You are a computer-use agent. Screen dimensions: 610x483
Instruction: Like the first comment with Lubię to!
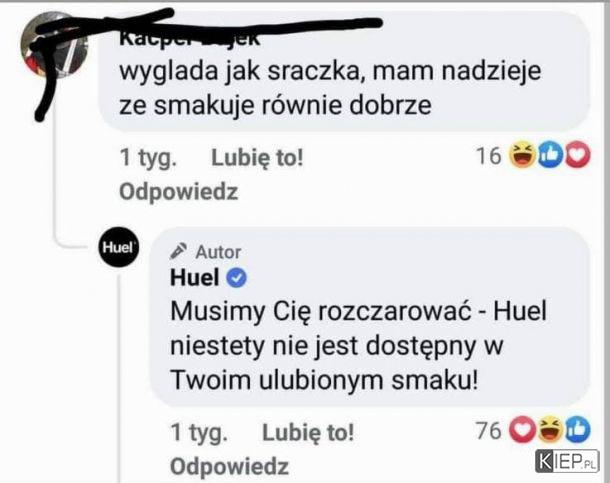[x=257, y=158]
